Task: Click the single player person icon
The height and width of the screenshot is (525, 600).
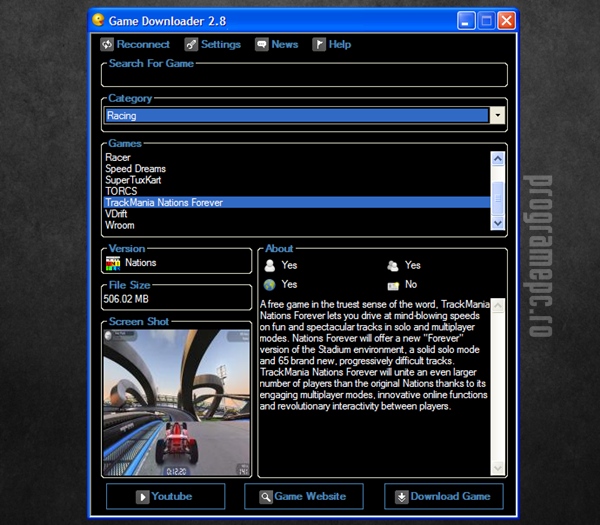Action: [270, 266]
